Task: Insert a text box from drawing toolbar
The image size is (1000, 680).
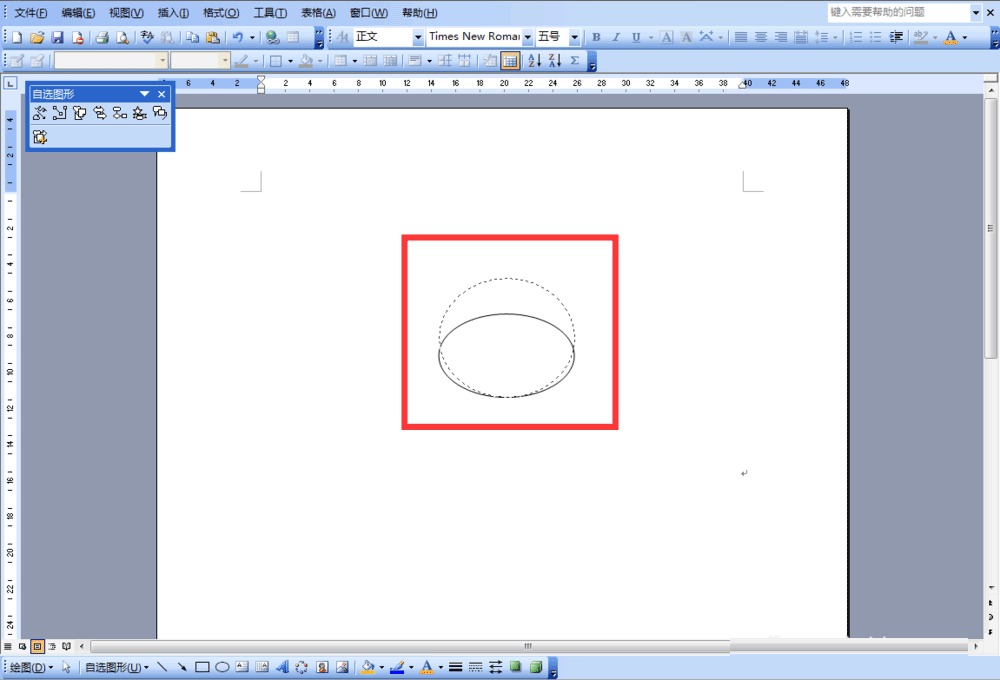Action: click(242, 667)
